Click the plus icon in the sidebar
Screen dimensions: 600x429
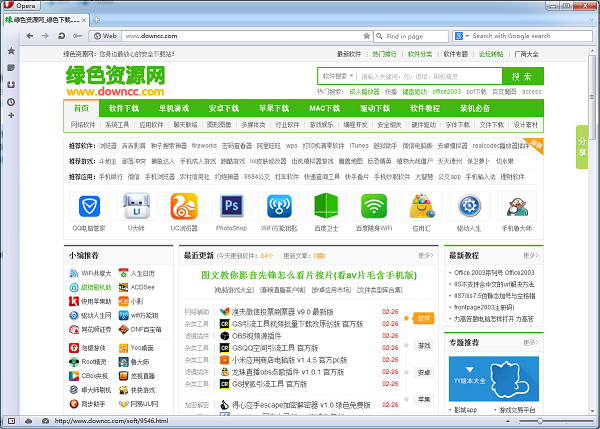click(11, 115)
